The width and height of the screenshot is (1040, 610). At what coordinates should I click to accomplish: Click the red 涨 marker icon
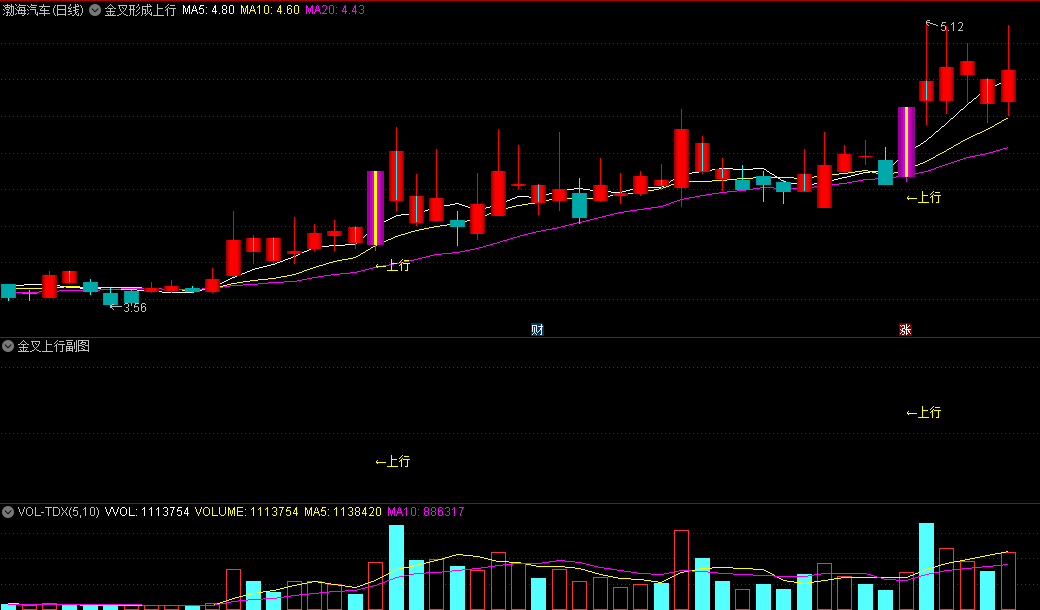point(905,330)
